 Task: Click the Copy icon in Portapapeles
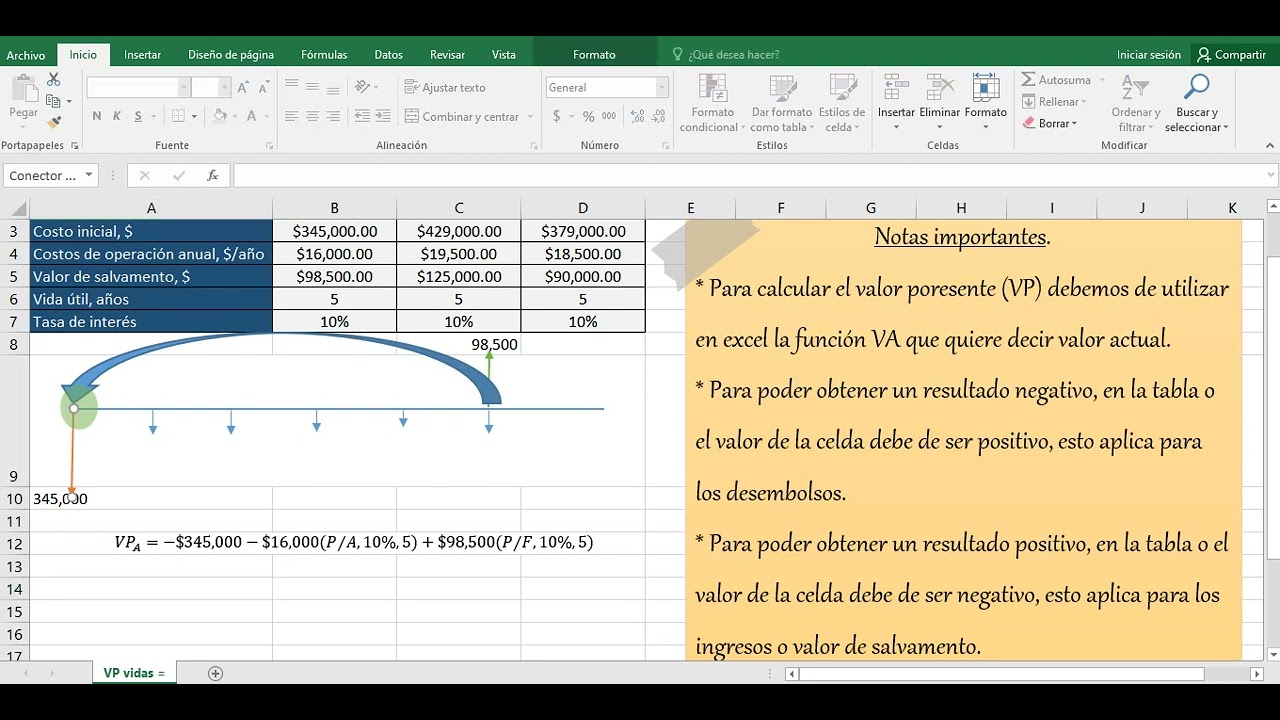click(x=54, y=101)
